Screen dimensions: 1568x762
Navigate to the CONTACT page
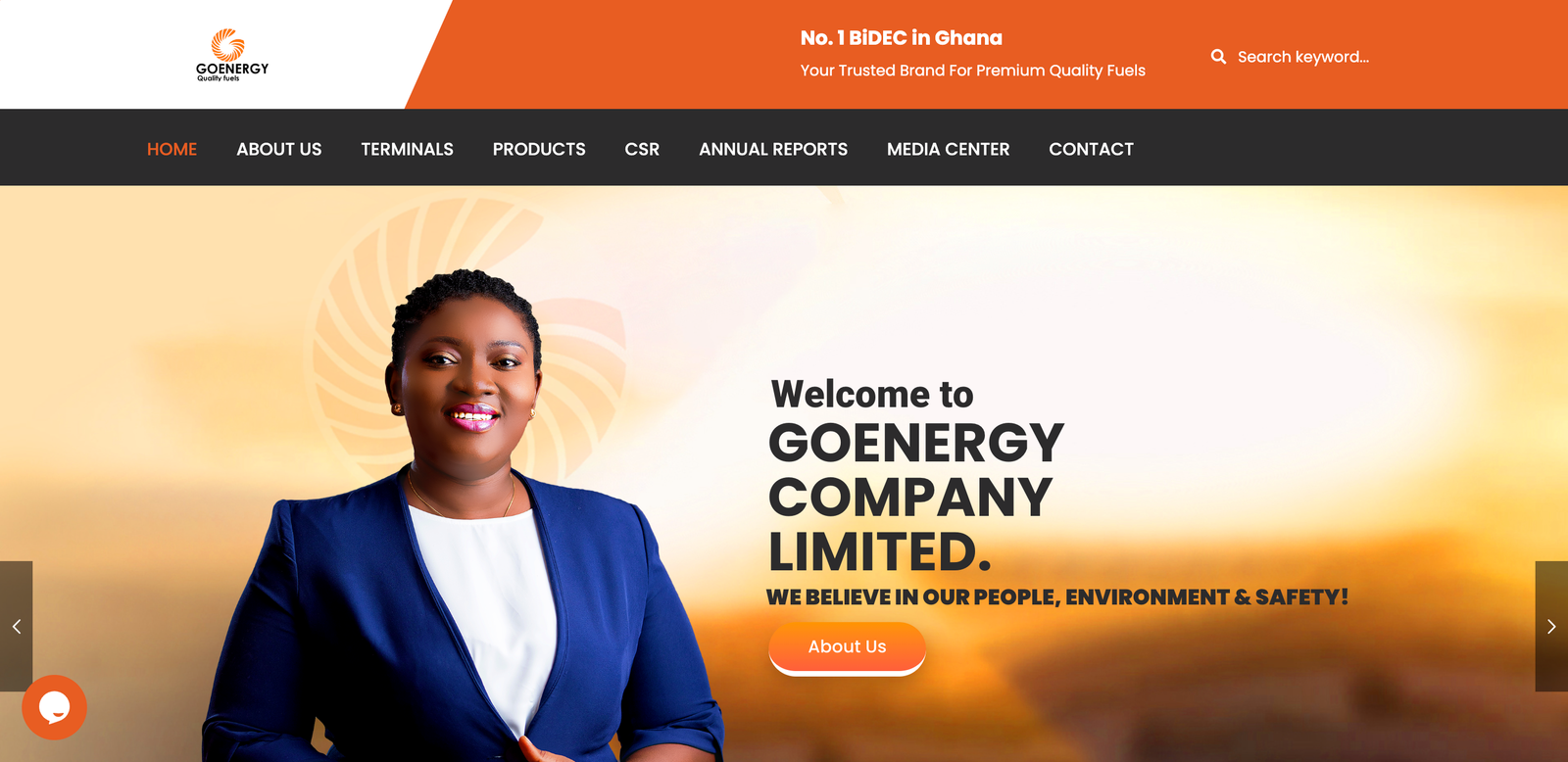[1091, 149]
